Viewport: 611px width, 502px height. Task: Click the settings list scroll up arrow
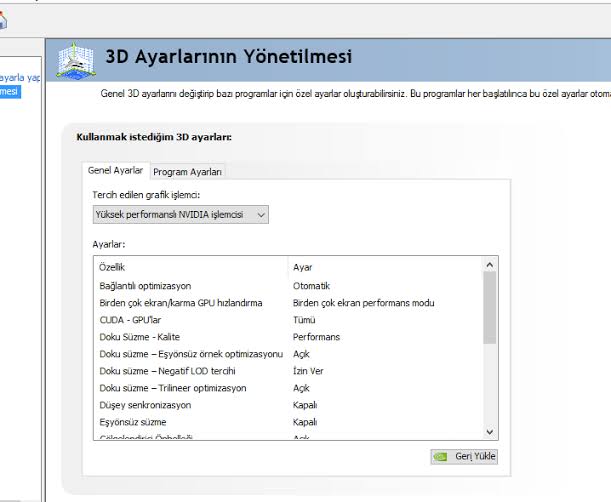[490, 265]
